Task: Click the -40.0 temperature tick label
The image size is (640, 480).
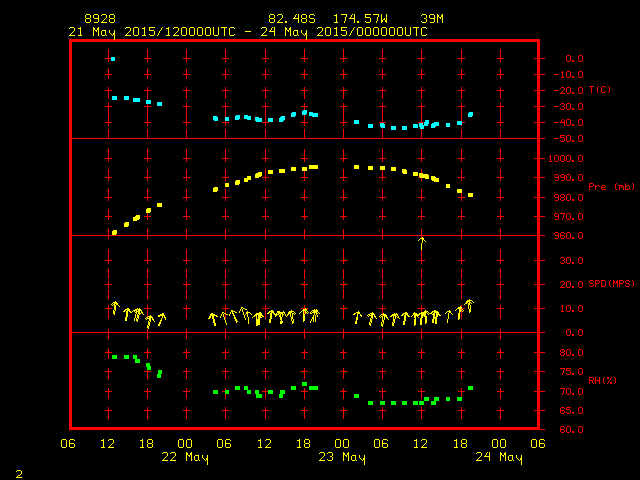Action: (569, 123)
